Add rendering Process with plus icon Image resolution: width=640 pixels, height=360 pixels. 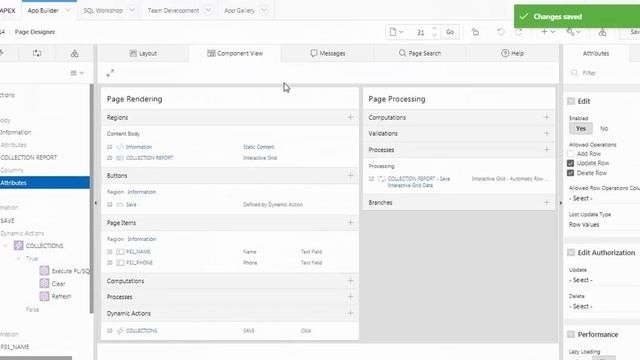(350, 297)
